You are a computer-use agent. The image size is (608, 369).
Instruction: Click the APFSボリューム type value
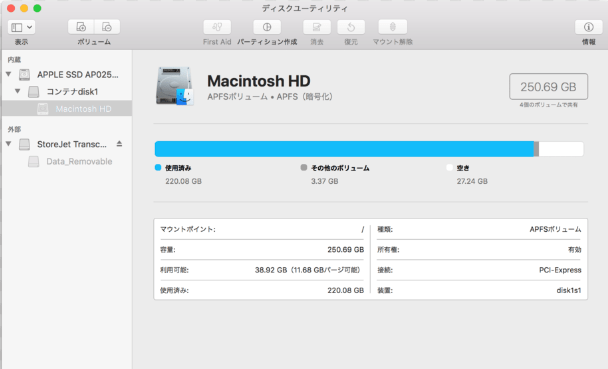pyautogui.click(x=555, y=229)
